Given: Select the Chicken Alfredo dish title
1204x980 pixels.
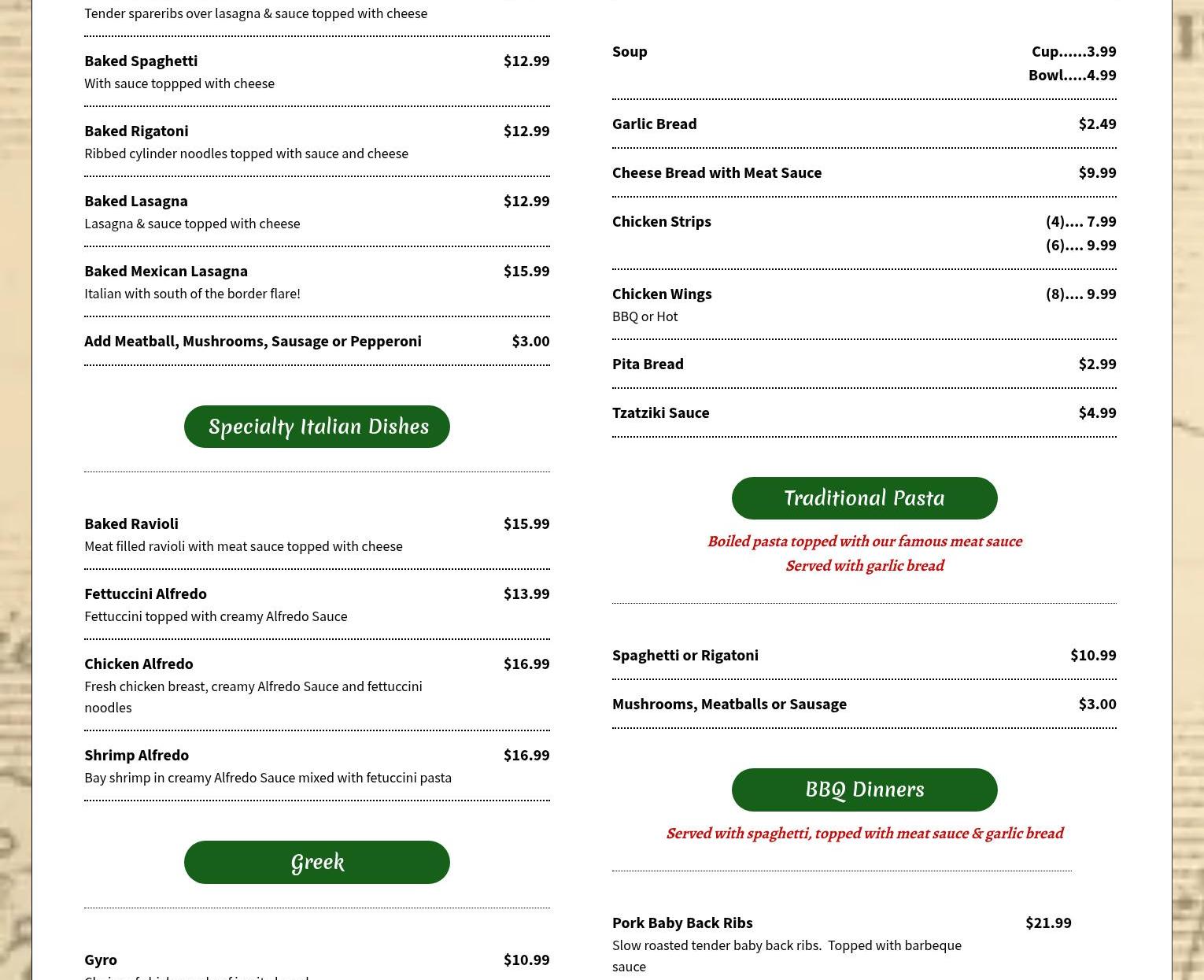Looking at the screenshot, I should pyautogui.click(x=138, y=664).
